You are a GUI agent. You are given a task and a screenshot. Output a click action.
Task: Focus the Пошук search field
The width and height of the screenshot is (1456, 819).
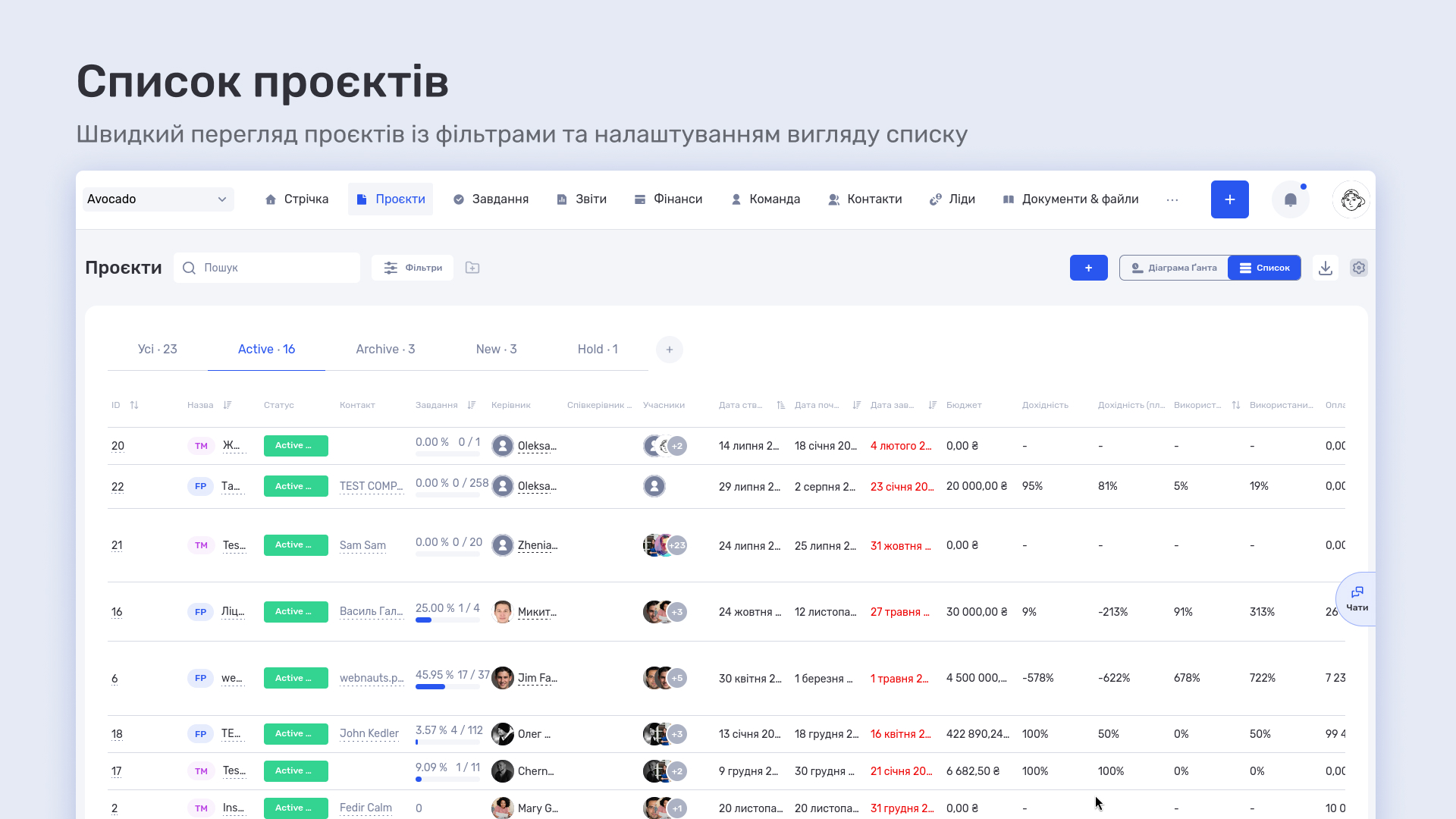click(x=267, y=268)
